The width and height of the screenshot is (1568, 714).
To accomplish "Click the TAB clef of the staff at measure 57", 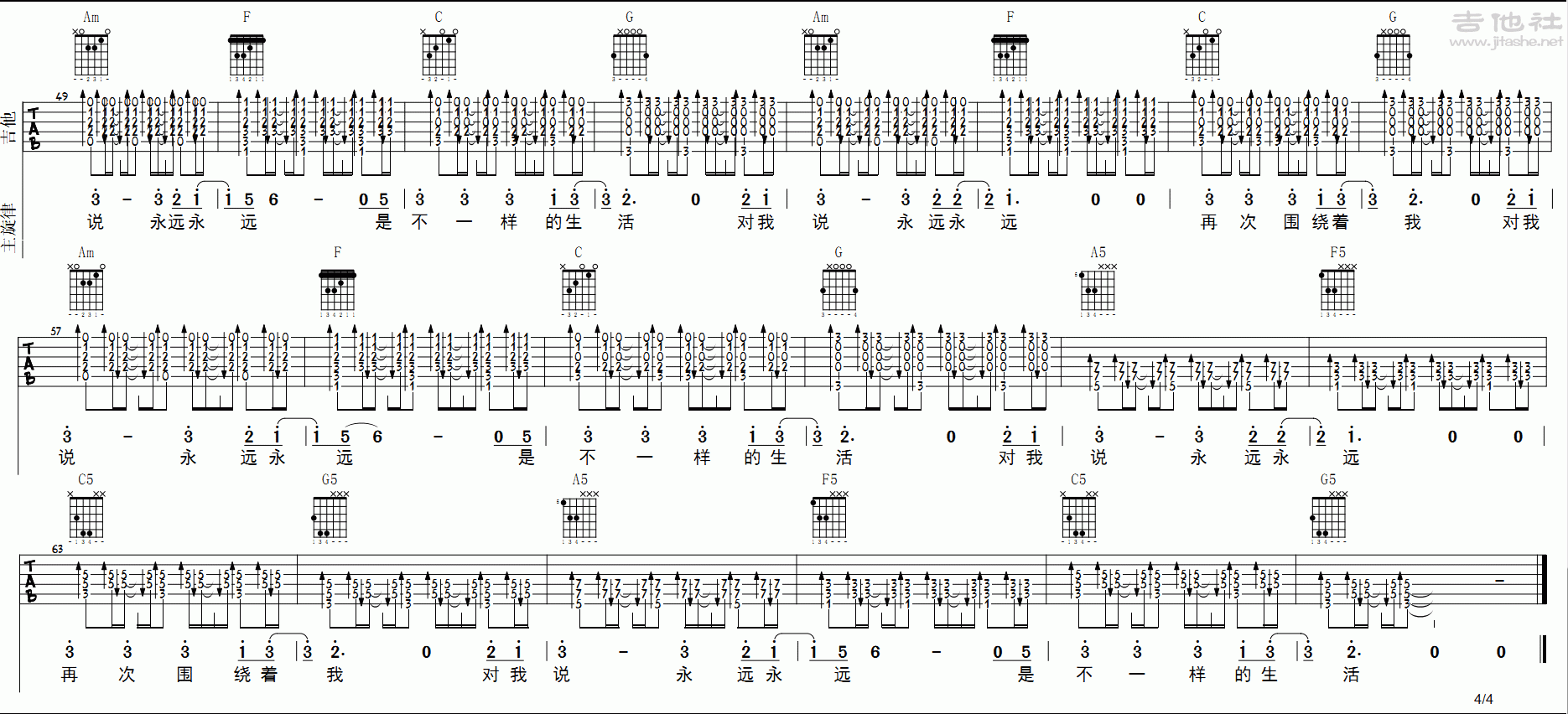I will point(29,364).
